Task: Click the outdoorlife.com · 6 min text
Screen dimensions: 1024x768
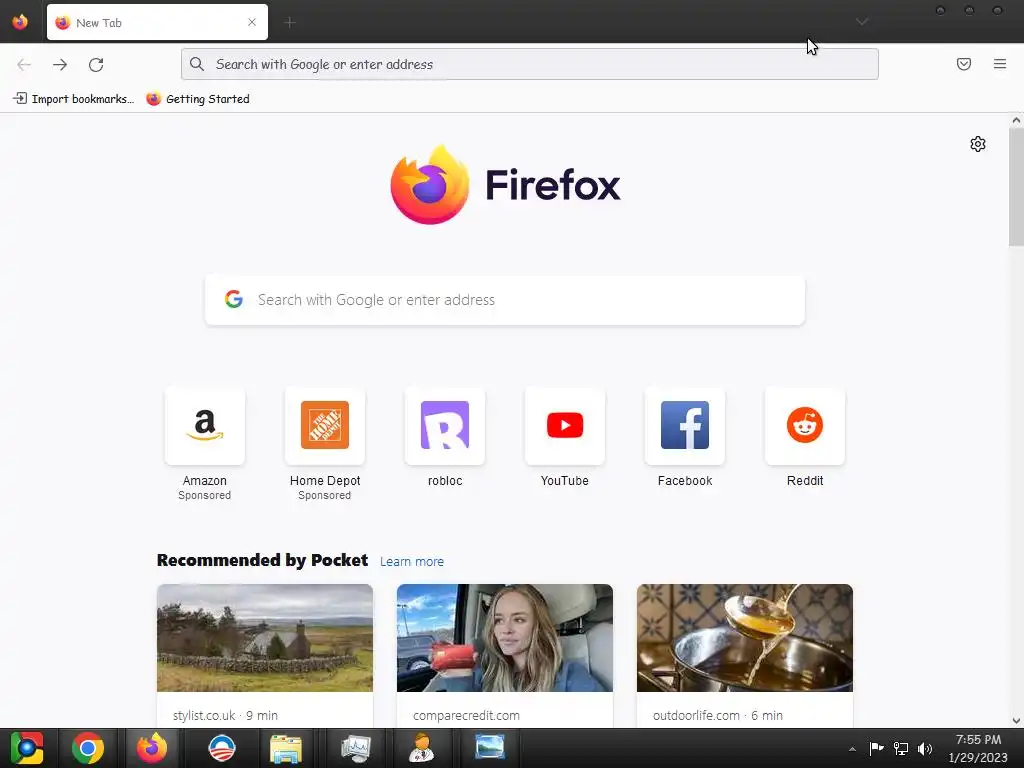Action: pyautogui.click(x=718, y=716)
